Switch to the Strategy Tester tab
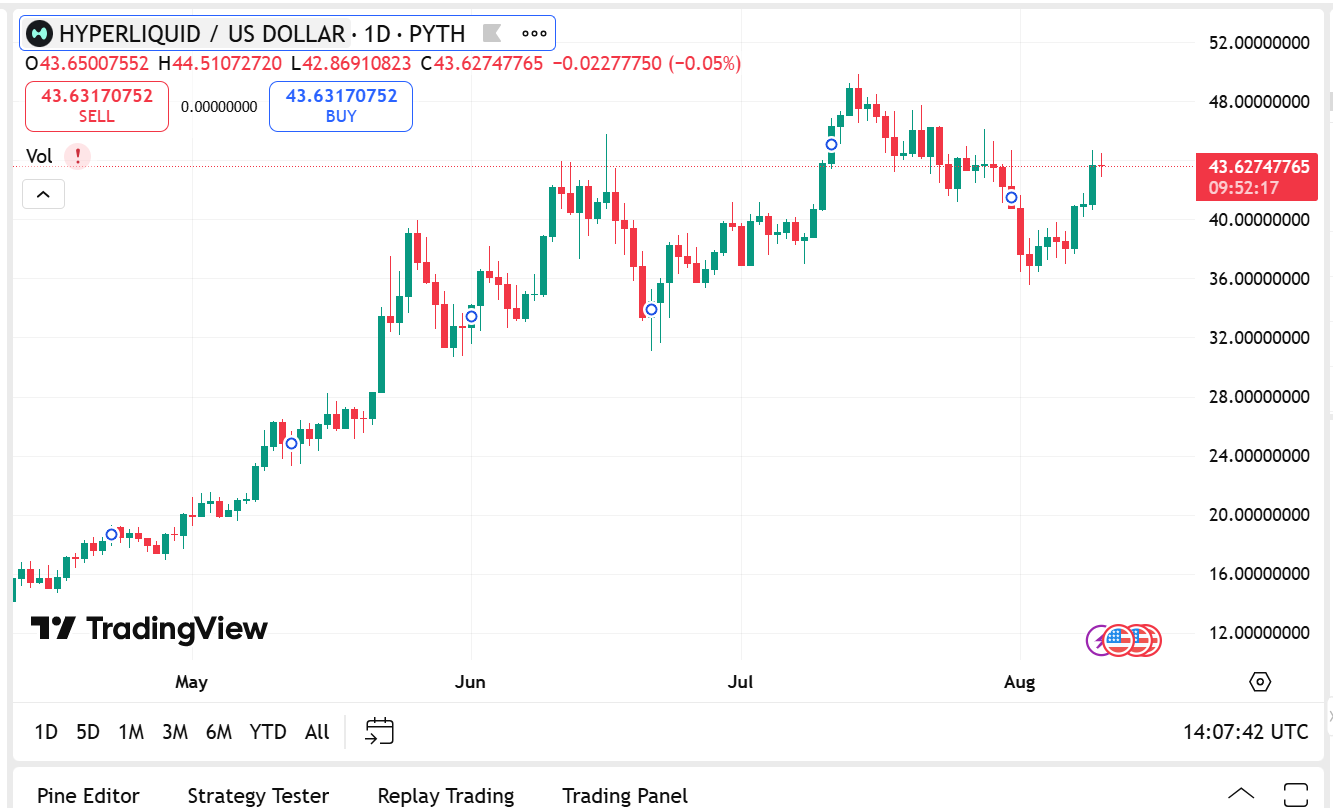 point(258,796)
